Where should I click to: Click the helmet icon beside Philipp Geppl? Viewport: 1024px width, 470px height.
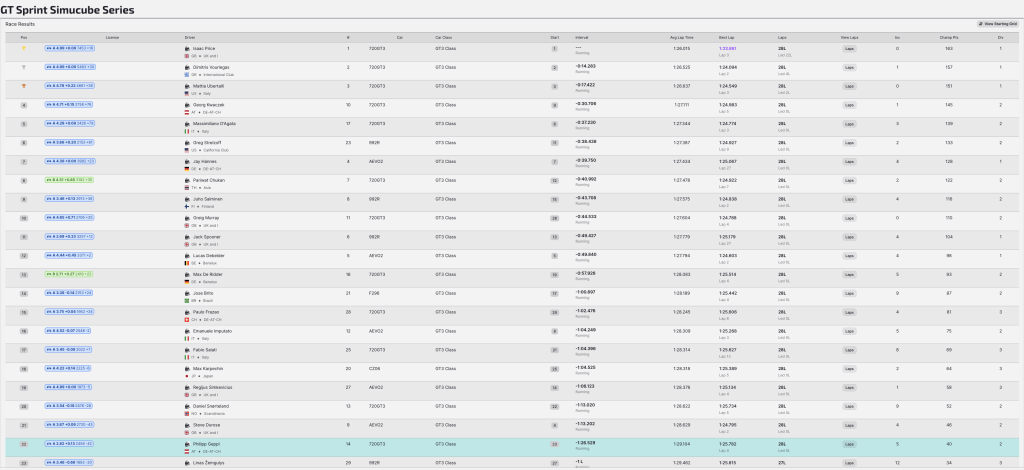(187, 445)
